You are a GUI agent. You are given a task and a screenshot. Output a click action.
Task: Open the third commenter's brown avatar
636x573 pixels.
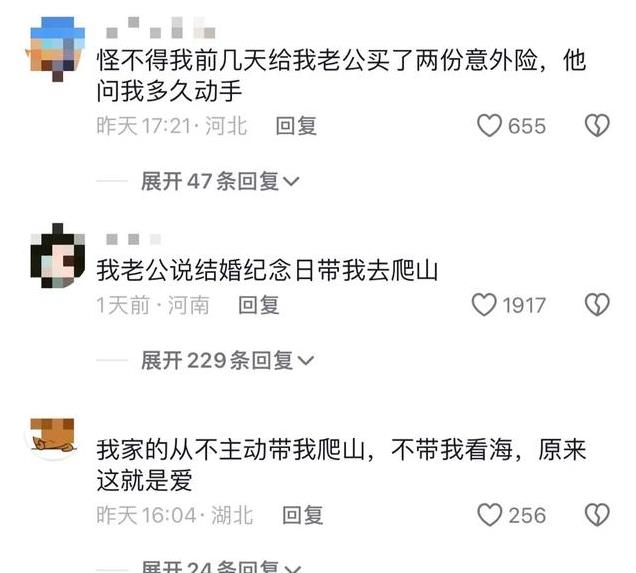52,439
